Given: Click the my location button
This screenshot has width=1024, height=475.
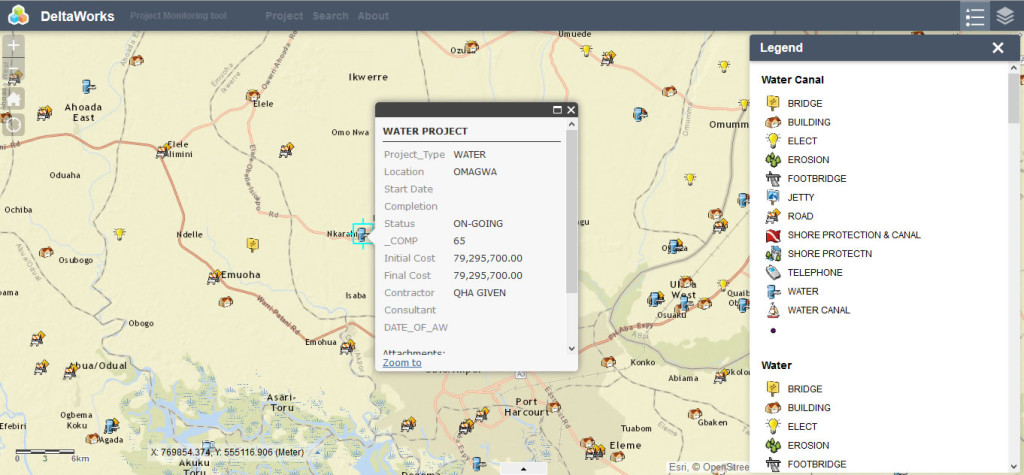Looking at the screenshot, I should coord(14,125).
